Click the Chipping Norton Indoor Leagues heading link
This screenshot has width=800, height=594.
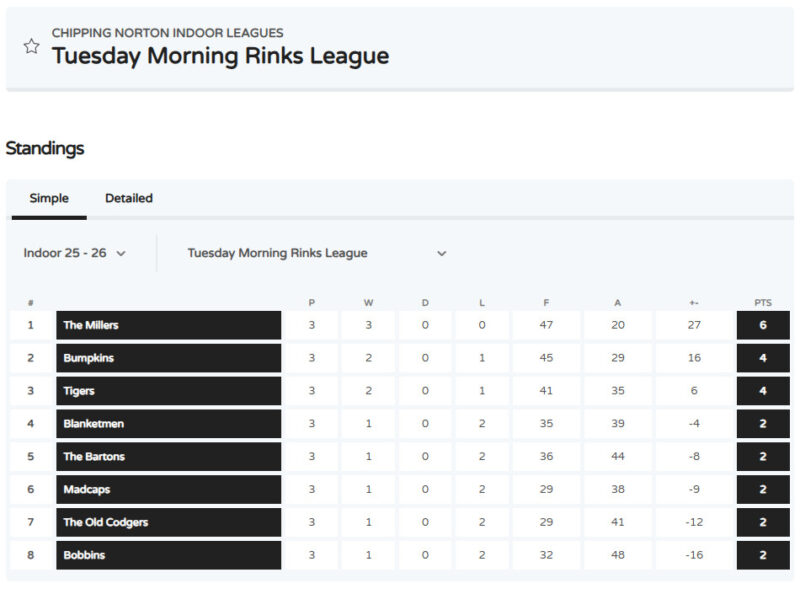coord(167,33)
